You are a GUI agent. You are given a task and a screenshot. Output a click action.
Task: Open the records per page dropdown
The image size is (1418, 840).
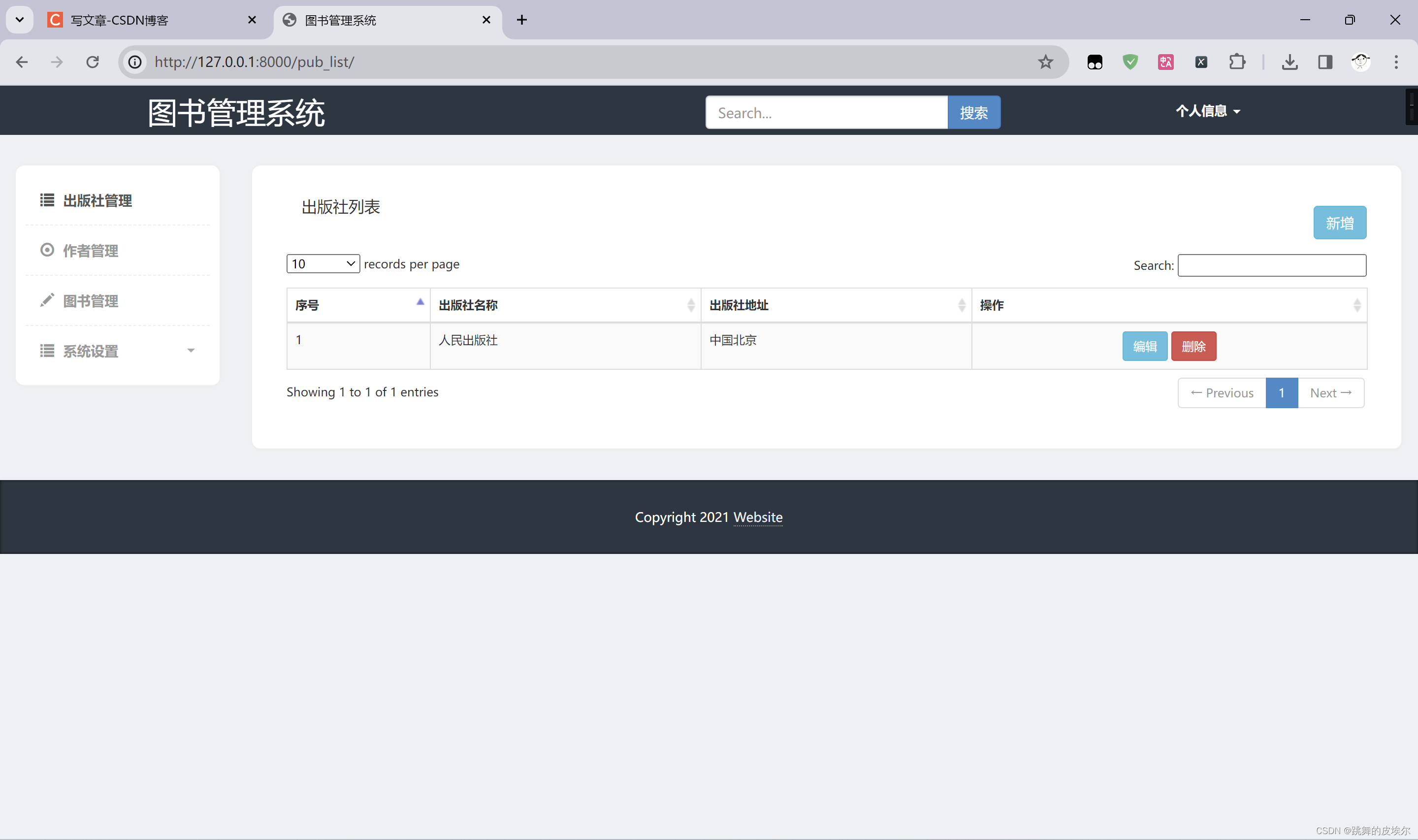[x=322, y=264]
